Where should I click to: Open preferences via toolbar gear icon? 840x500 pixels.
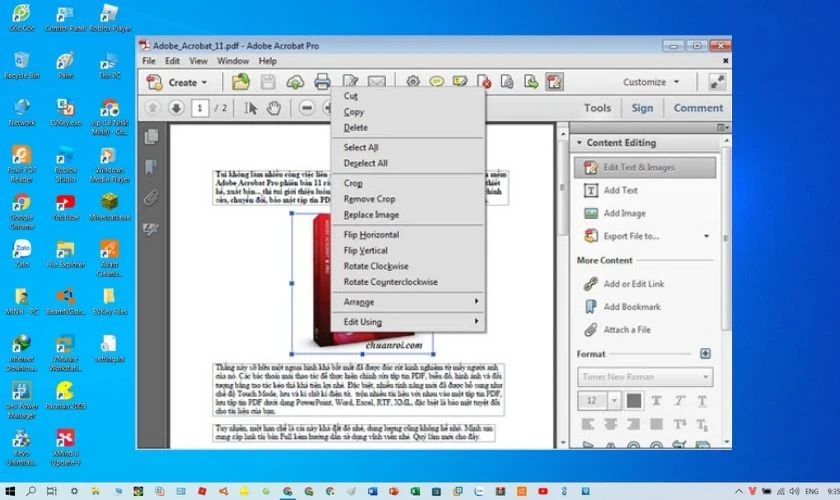pyautogui.click(x=412, y=81)
